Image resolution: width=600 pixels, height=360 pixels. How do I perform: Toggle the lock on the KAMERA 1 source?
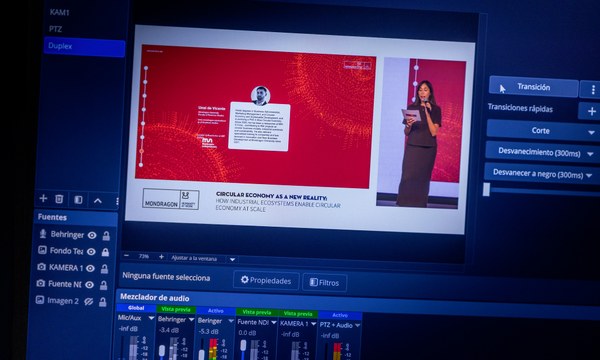point(104,269)
